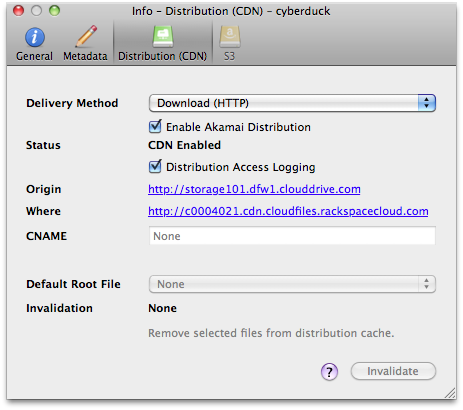Open the c0004021.cdn.cloudfiles.rackspacecloud.com link
The height and width of the screenshot is (410, 463).
click(288, 211)
